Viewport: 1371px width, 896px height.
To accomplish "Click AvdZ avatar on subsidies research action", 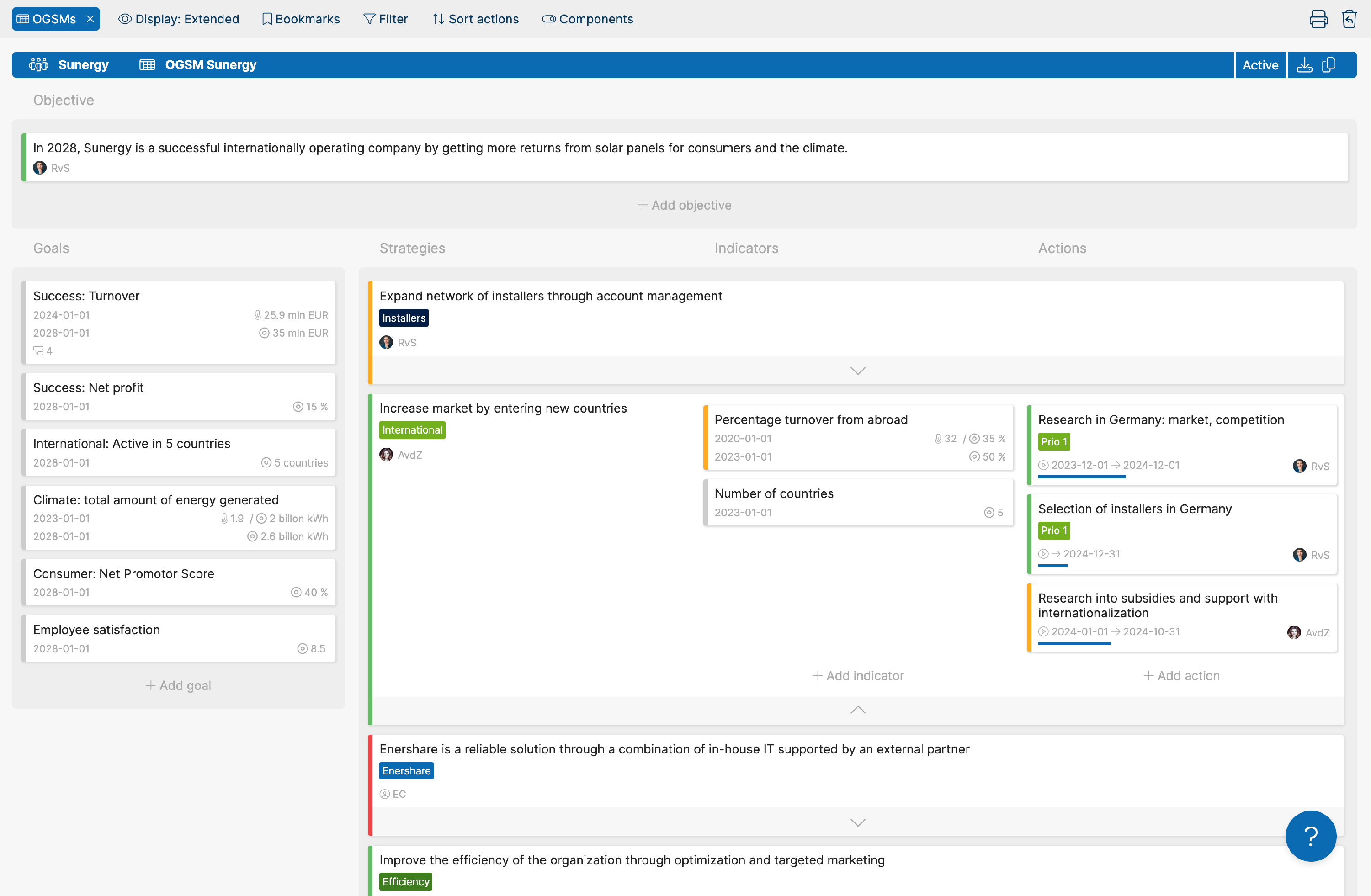I will (x=1294, y=632).
